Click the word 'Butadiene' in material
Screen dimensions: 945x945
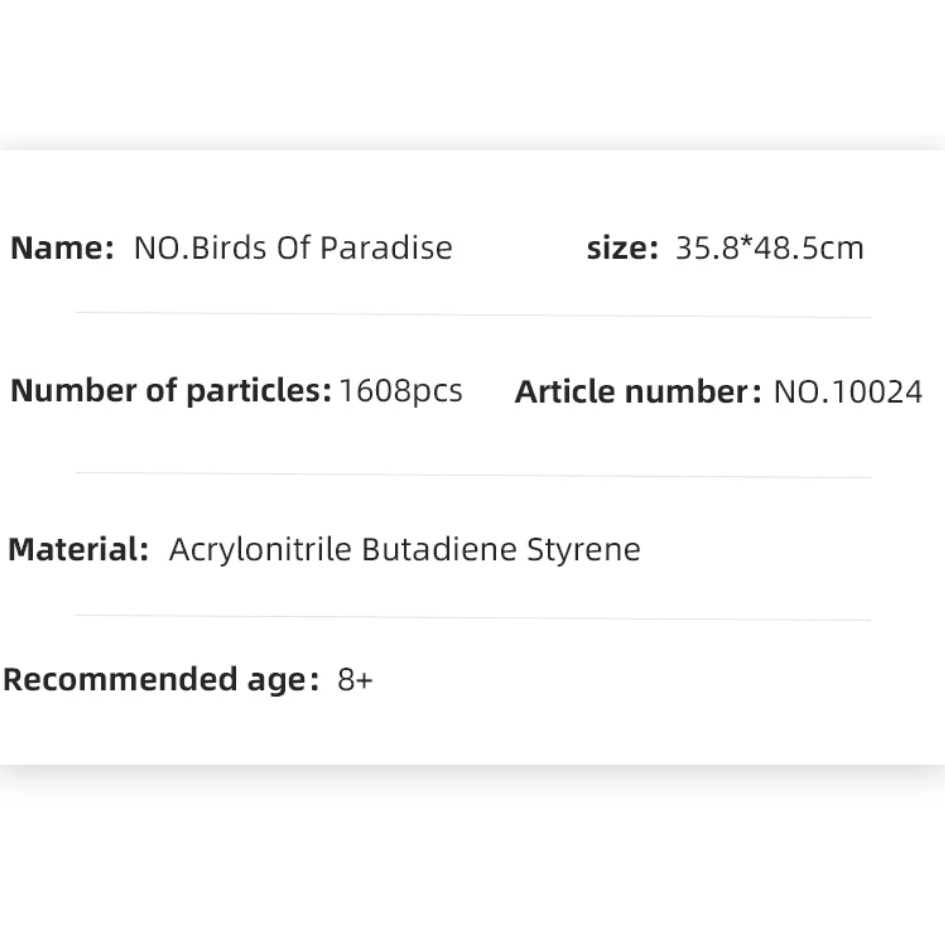439,549
